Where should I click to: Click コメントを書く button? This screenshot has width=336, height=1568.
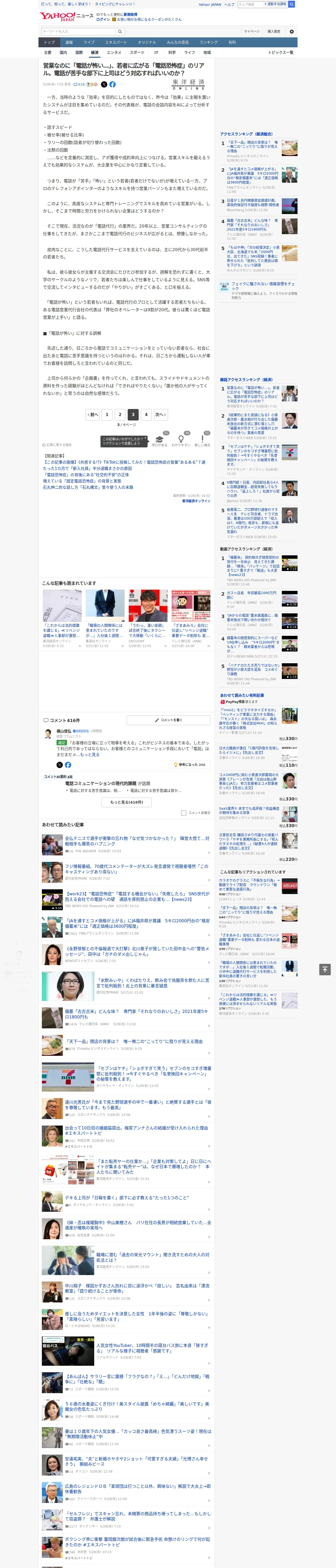coord(168,720)
